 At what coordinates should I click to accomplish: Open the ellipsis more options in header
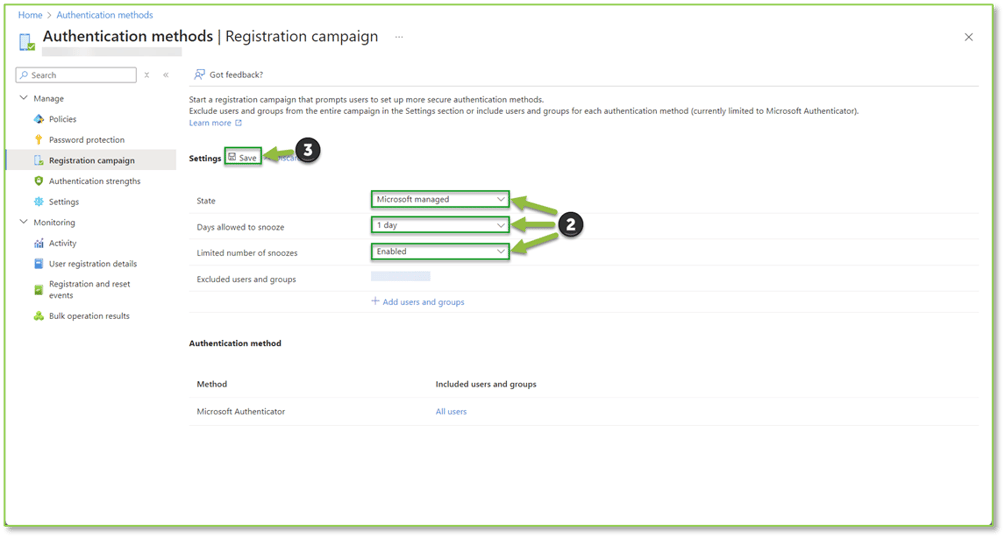pos(399,37)
